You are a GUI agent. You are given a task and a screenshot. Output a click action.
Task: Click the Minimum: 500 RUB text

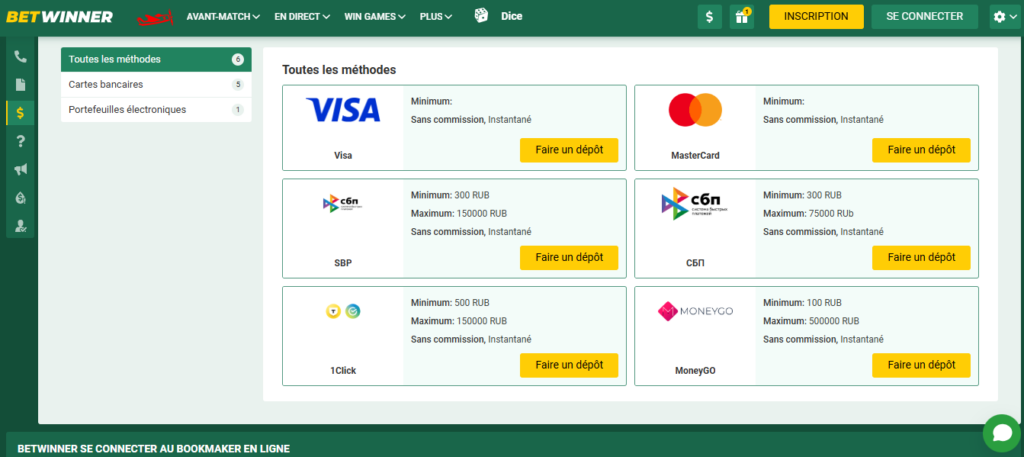[x=450, y=303]
